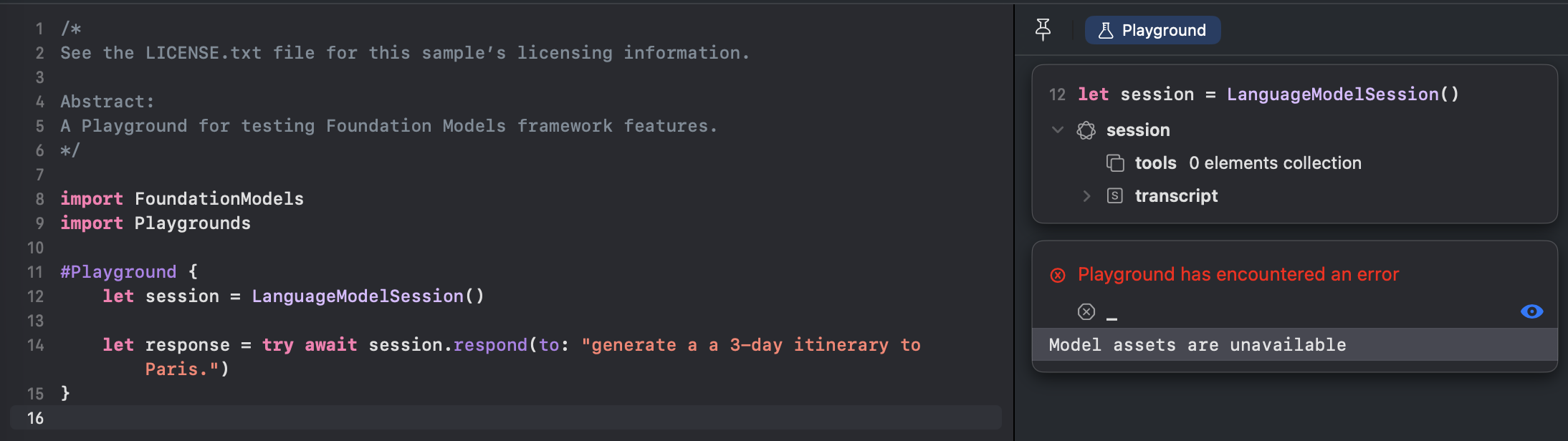The width and height of the screenshot is (1568, 441).
Task: Click the red error icon beside the error title
Action: (1058, 275)
